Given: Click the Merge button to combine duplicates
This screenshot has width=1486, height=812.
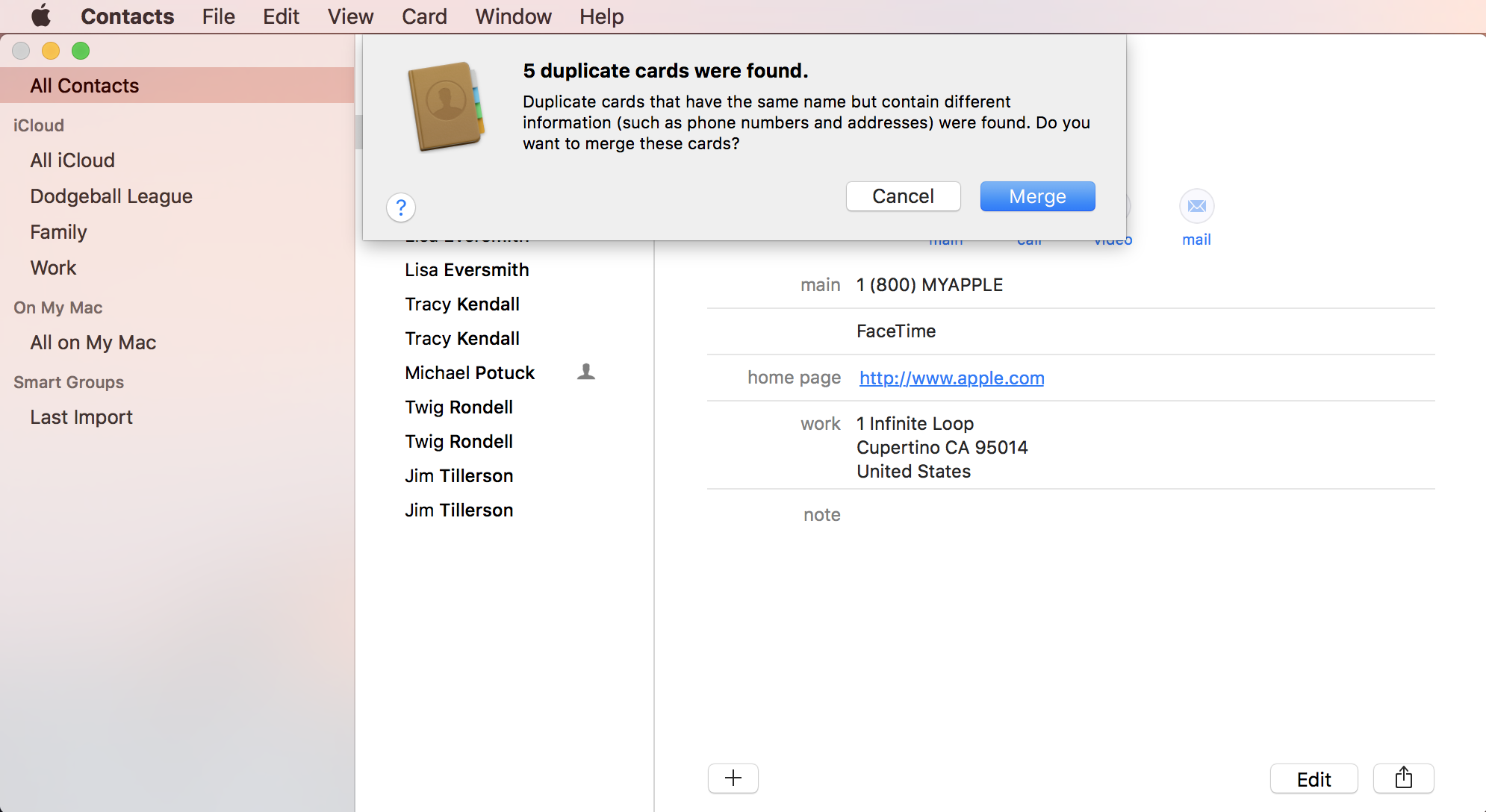Looking at the screenshot, I should (x=1037, y=196).
